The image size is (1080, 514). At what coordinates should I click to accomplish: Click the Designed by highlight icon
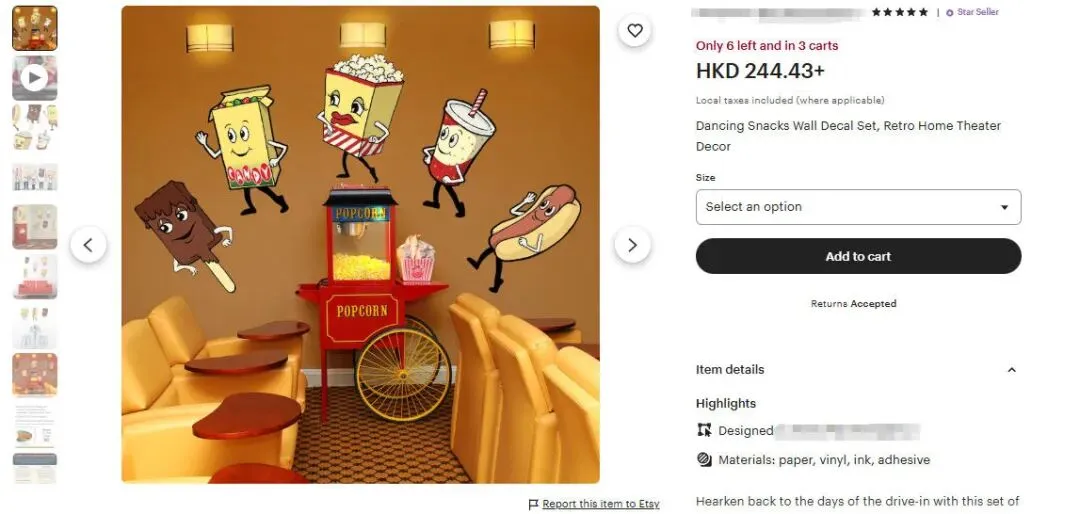point(704,431)
